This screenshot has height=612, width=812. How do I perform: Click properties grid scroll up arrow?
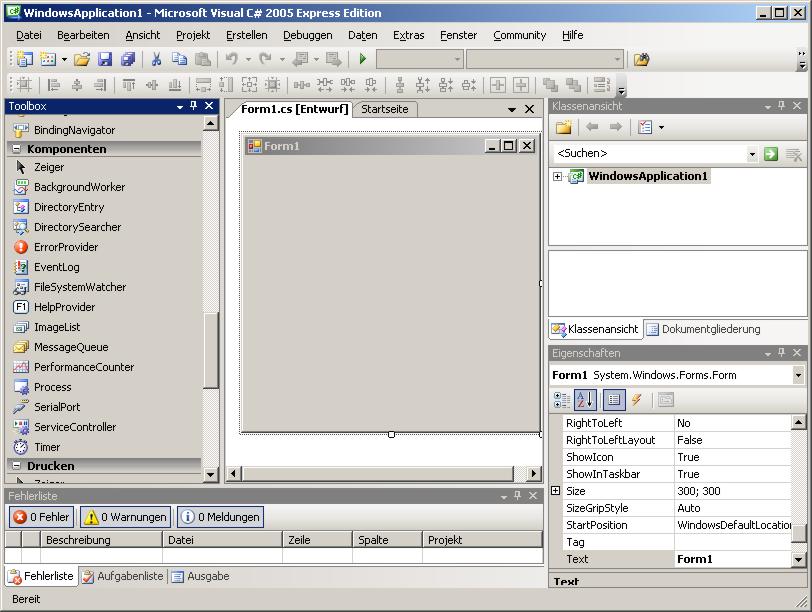coord(798,422)
